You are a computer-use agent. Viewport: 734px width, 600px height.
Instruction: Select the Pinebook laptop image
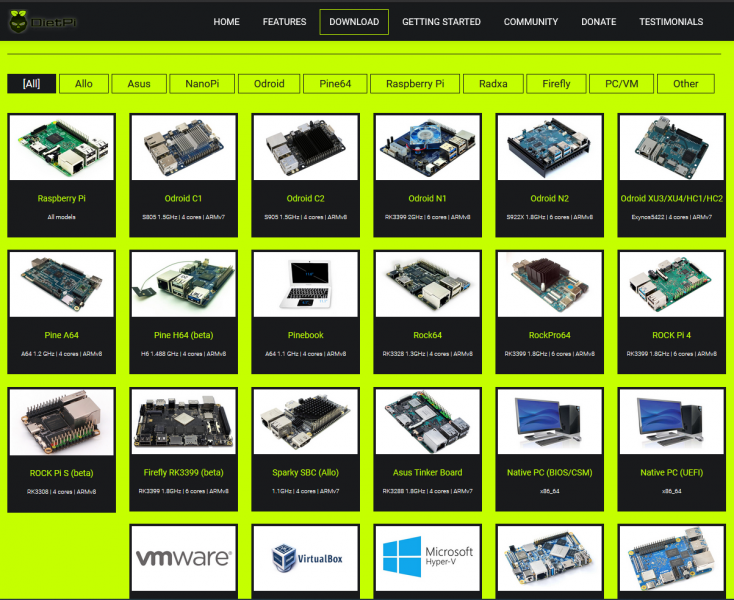coord(306,284)
